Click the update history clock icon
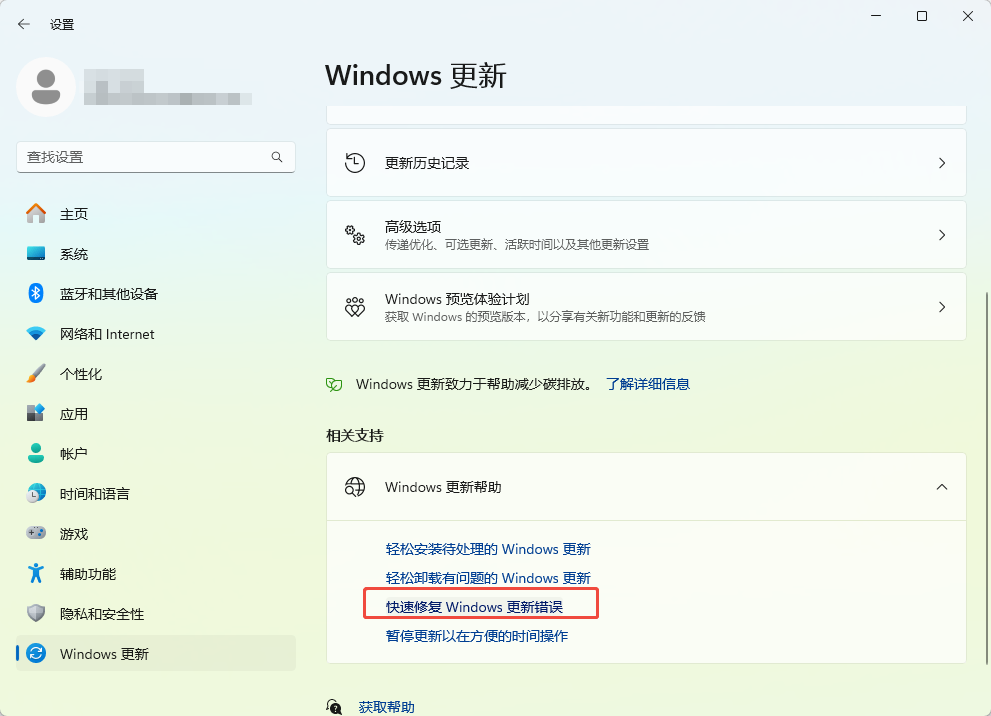 (x=355, y=163)
